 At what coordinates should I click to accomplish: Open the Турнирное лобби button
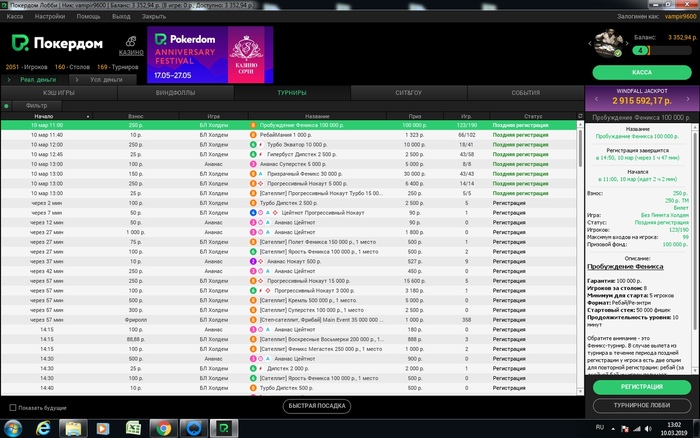(x=642, y=405)
